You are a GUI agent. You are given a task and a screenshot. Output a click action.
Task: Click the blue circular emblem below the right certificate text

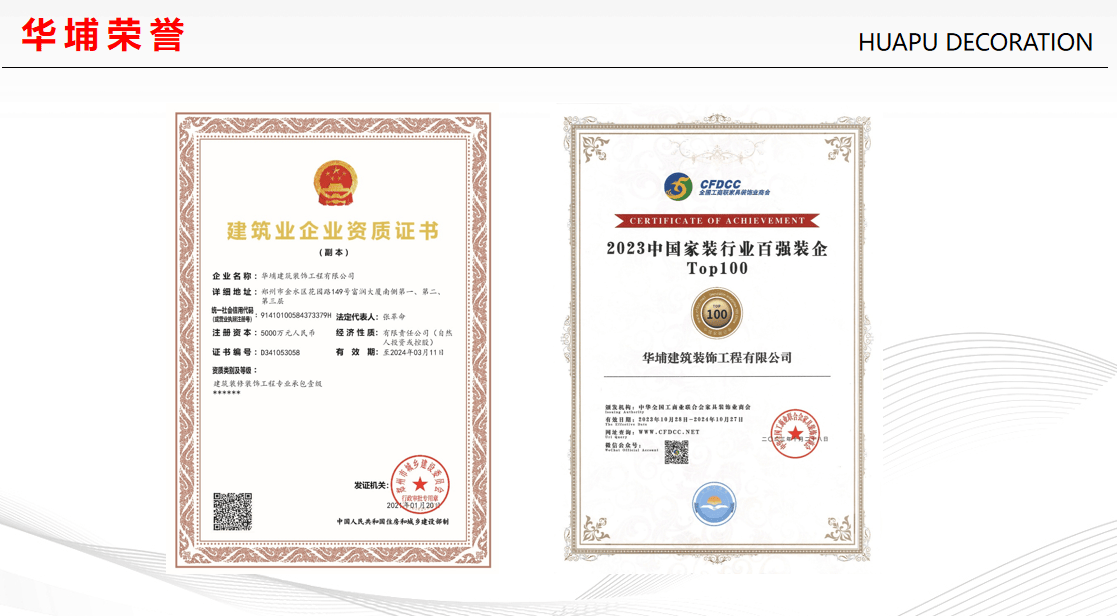[x=714, y=503]
